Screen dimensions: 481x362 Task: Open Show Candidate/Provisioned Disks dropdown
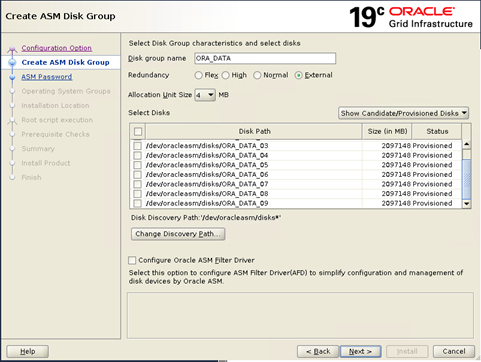pyautogui.click(x=403, y=113)
